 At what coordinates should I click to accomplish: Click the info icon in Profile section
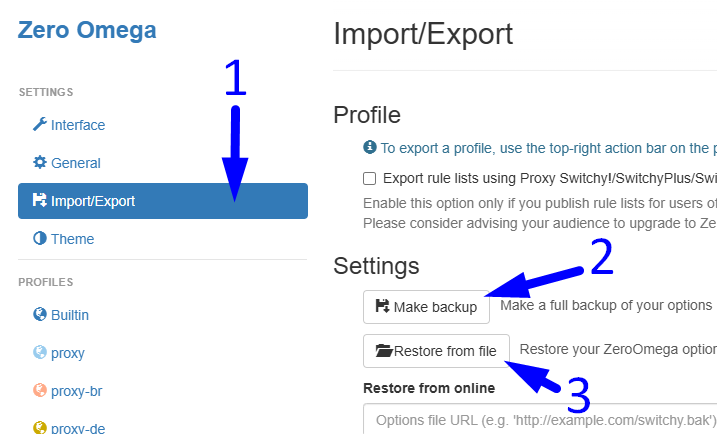click(x=369, y=147)
